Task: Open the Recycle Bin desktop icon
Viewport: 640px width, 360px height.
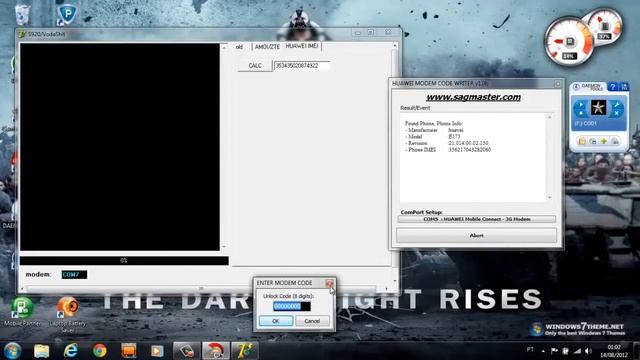Action: [x=22, y=15]
